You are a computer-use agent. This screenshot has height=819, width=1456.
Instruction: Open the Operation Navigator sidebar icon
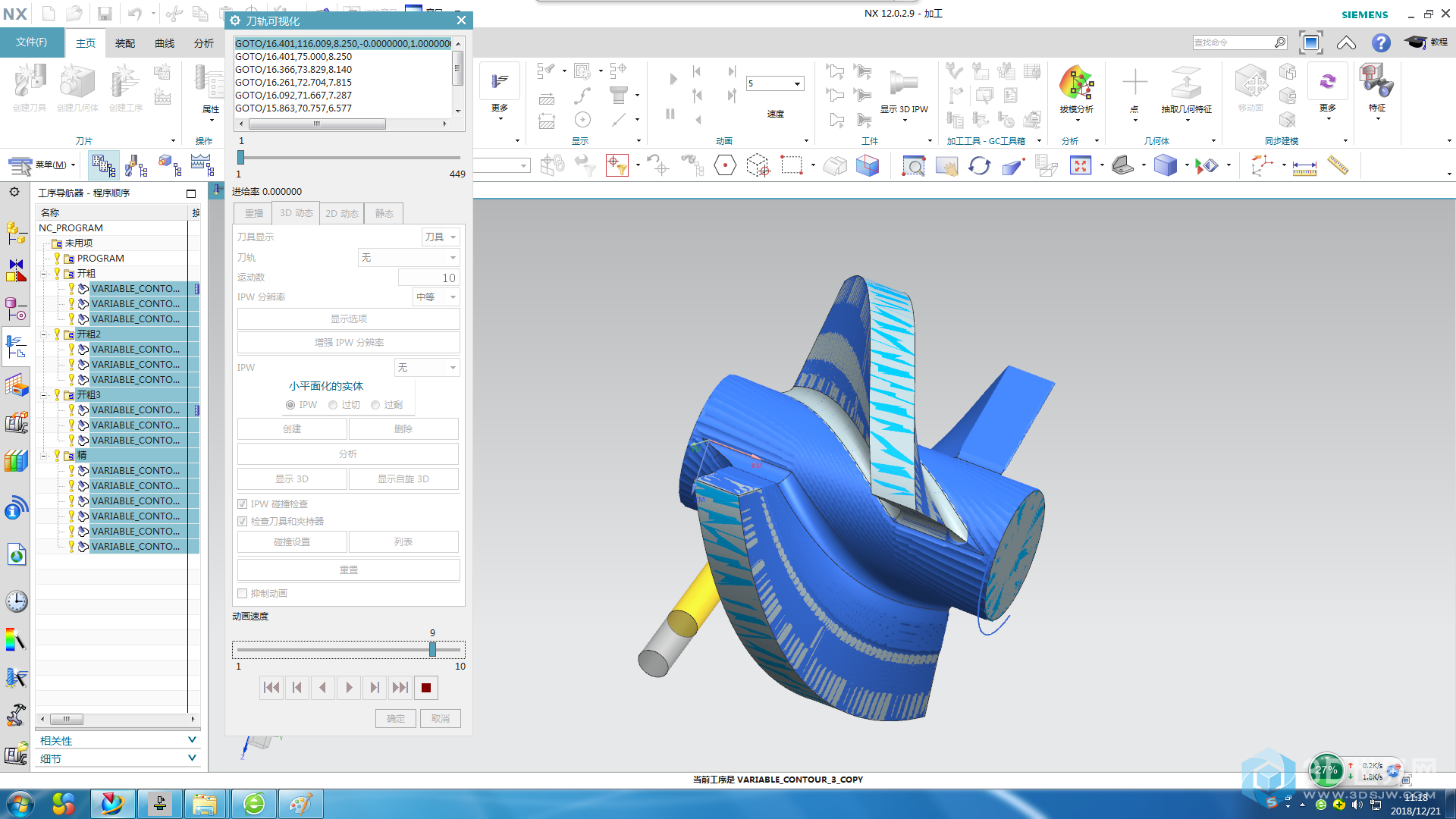[16, 346]
